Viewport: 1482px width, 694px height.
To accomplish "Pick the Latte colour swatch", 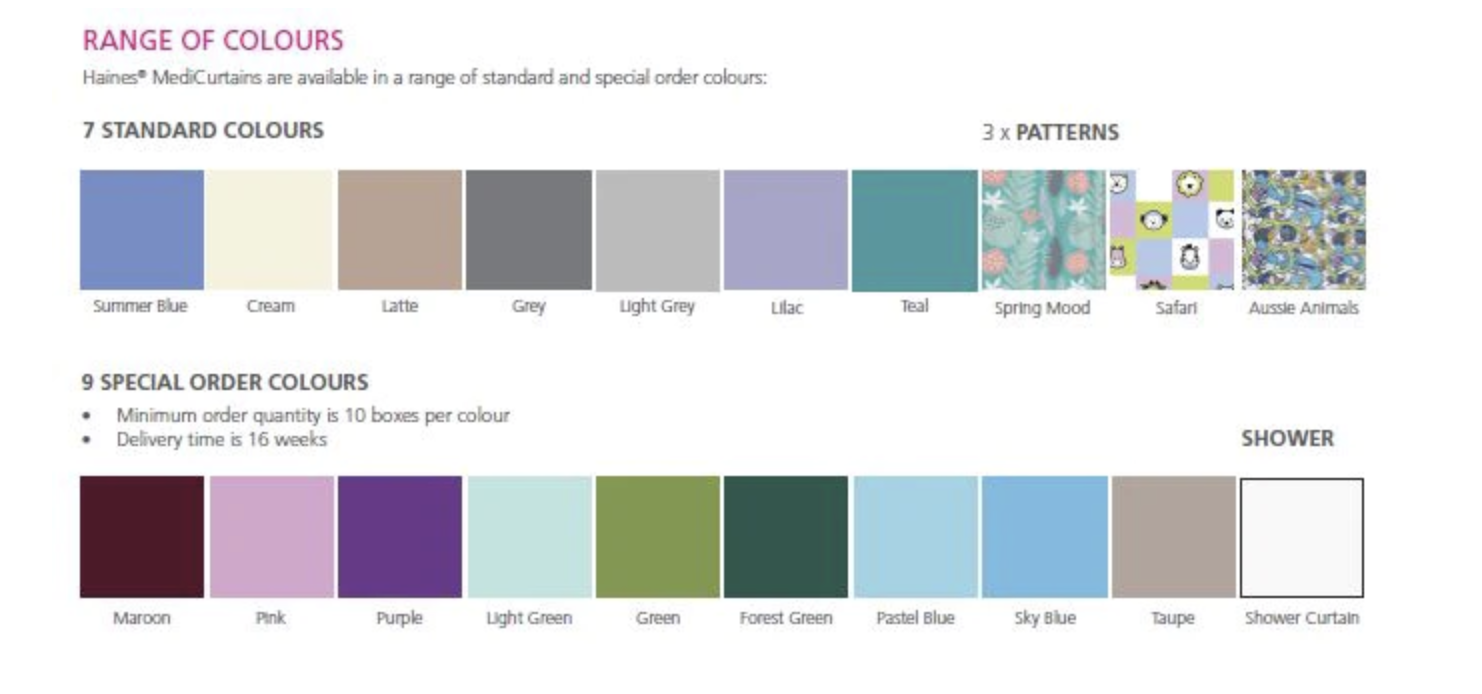I will click(x=400, y=230).
